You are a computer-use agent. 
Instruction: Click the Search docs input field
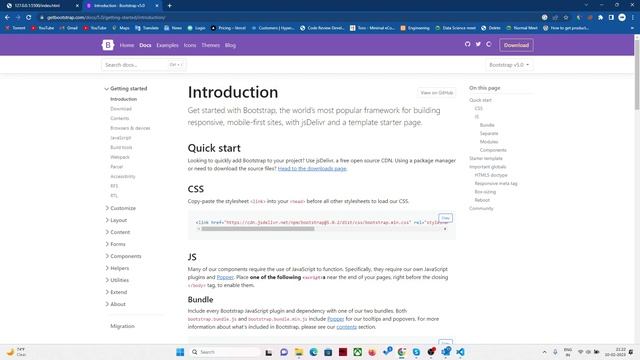point(144,65)
